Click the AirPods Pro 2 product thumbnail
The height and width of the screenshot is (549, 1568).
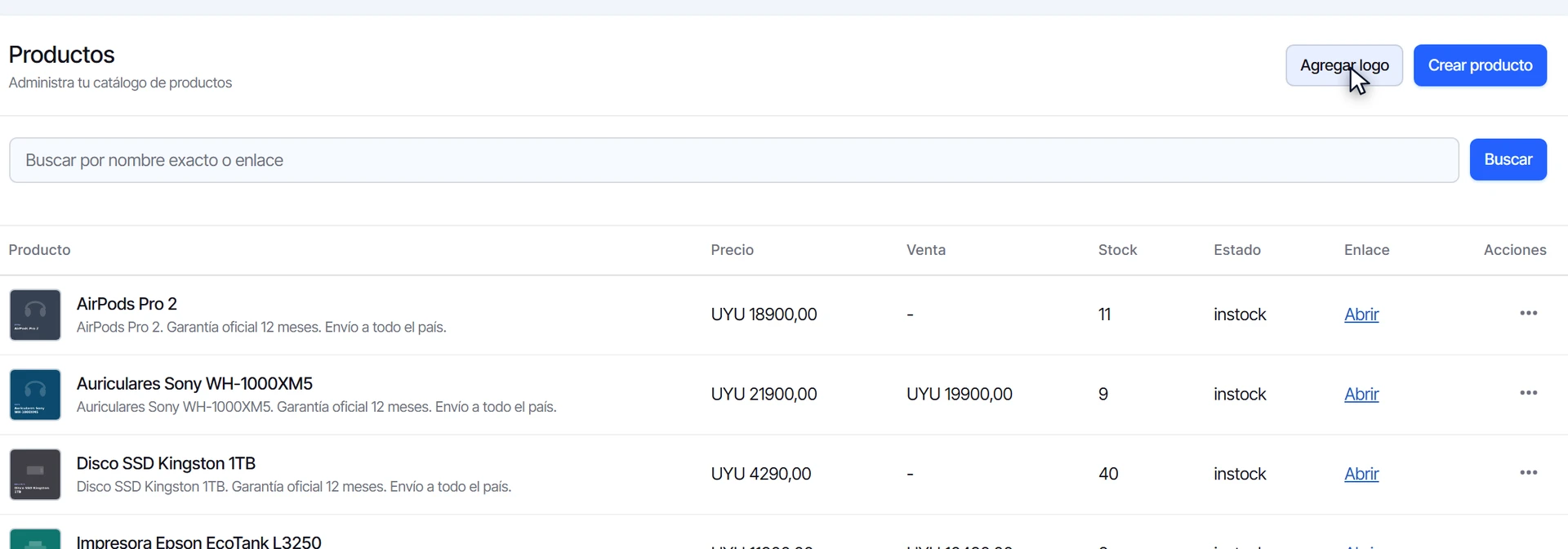[35, 315]
